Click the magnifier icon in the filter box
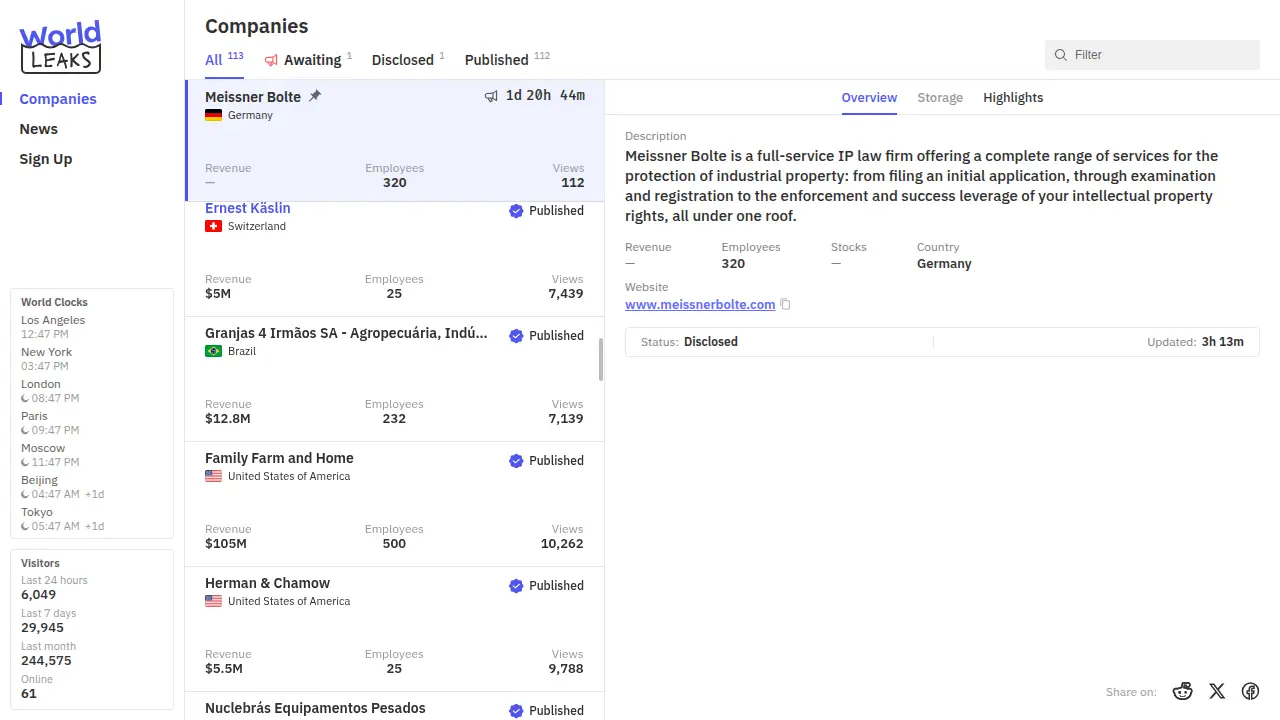Screen dimensions: 1280x720 1061,55
